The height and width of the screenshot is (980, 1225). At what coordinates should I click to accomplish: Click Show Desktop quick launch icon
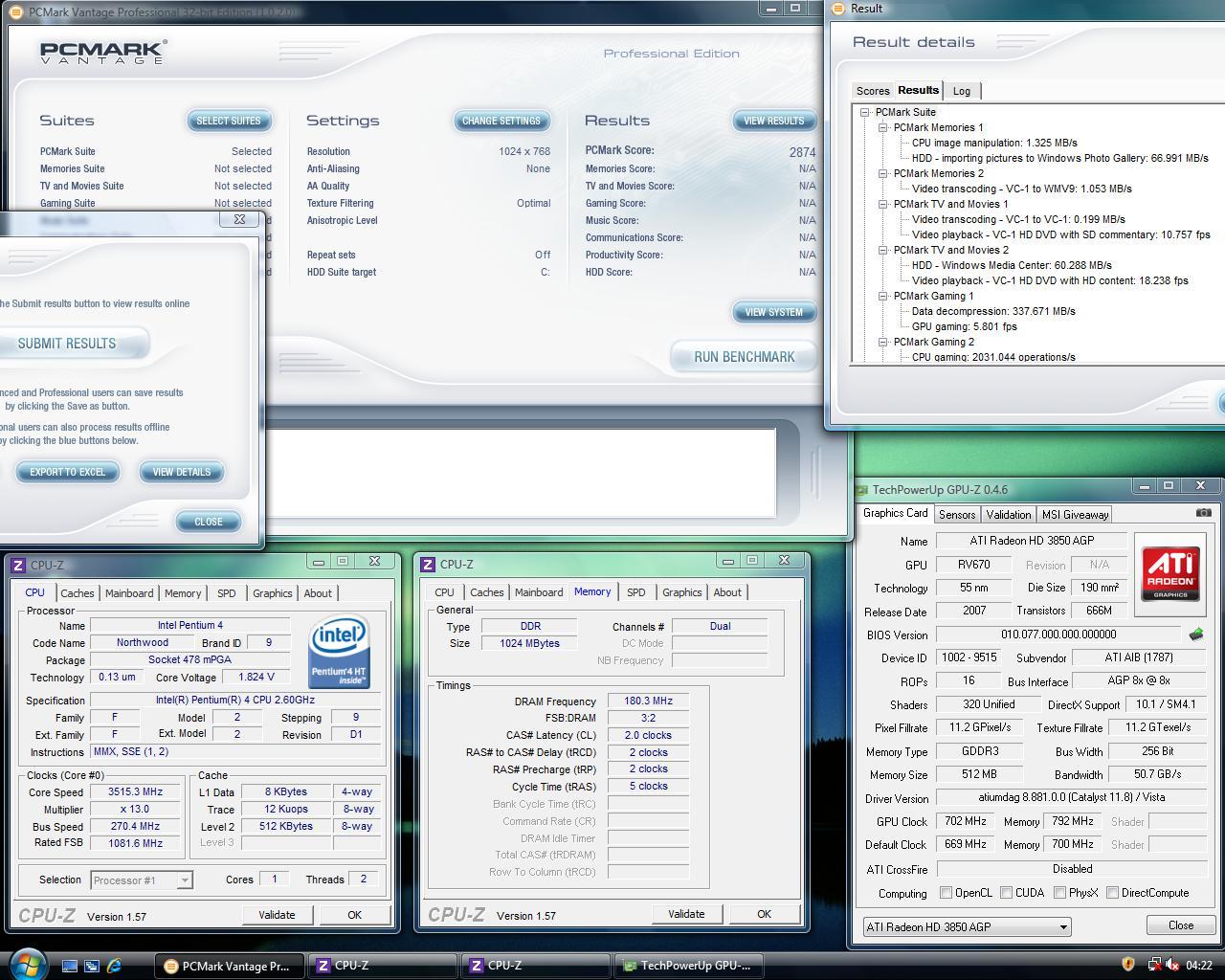[69, 966]
